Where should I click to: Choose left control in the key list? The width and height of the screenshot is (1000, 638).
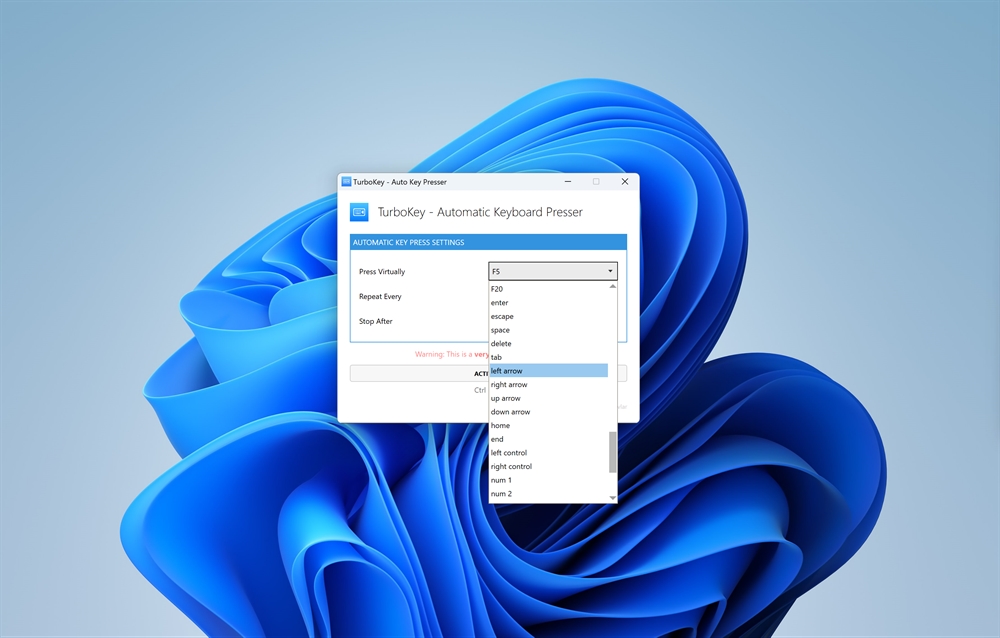point(548,453)
